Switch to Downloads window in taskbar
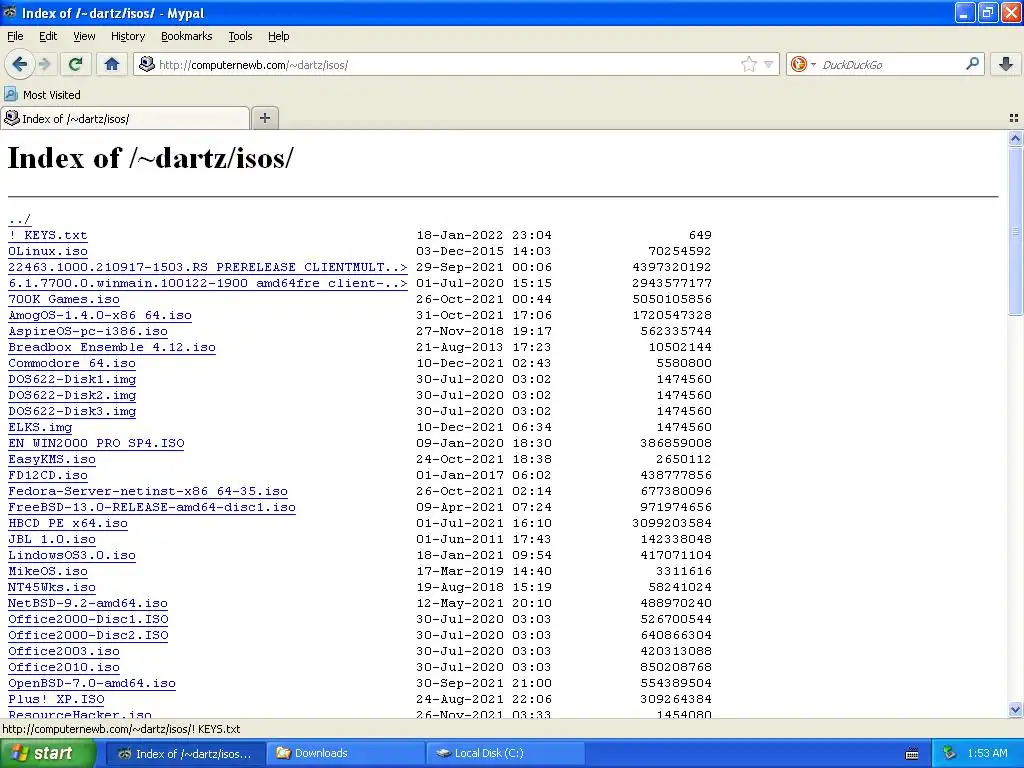The width and height of the screenshot is (1024, 768). point(346,753)
